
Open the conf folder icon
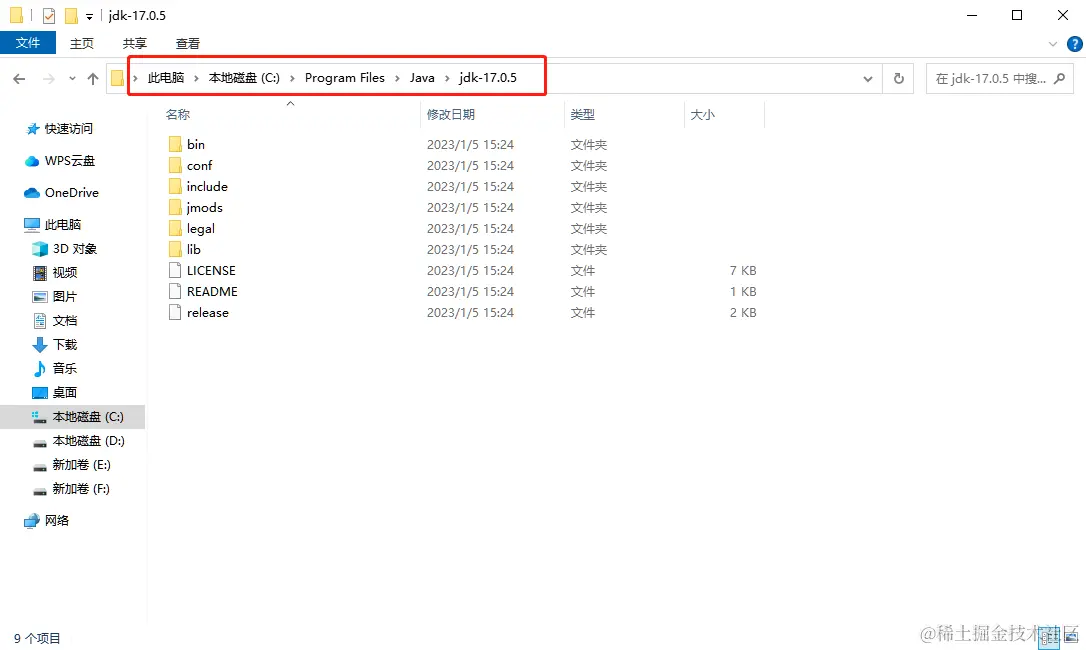tap(175, 165)
